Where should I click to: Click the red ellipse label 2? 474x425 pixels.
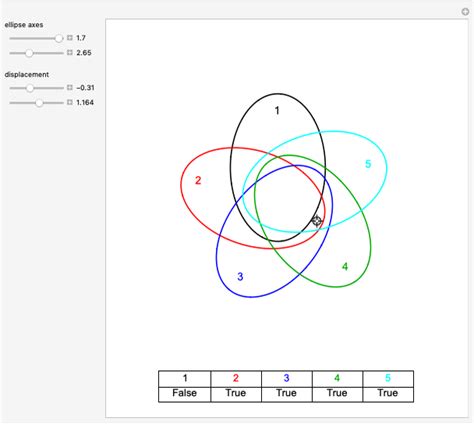click(198, 181)
